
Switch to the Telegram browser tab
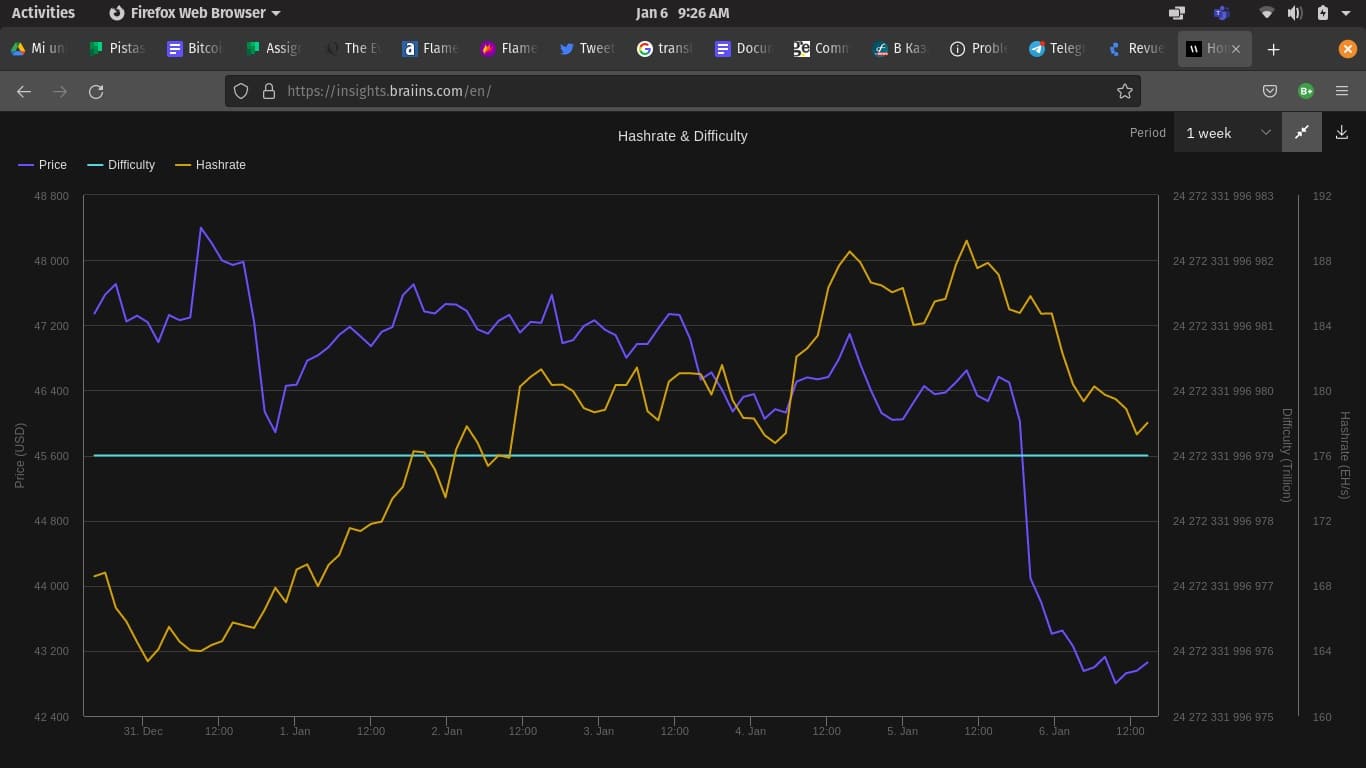1056,48
